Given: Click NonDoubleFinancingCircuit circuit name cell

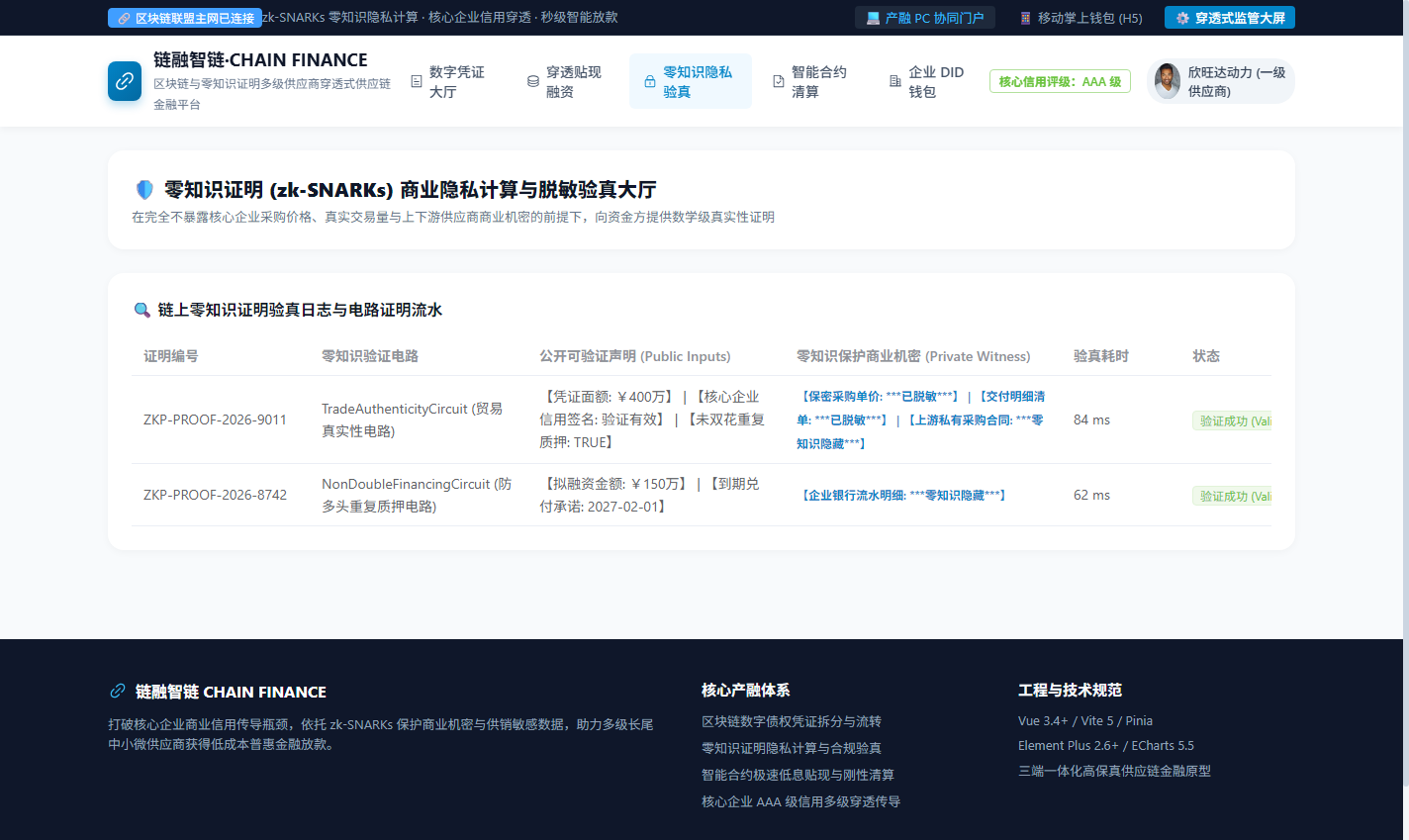Looking at the screenshot, I should click(x=419, y=495).
